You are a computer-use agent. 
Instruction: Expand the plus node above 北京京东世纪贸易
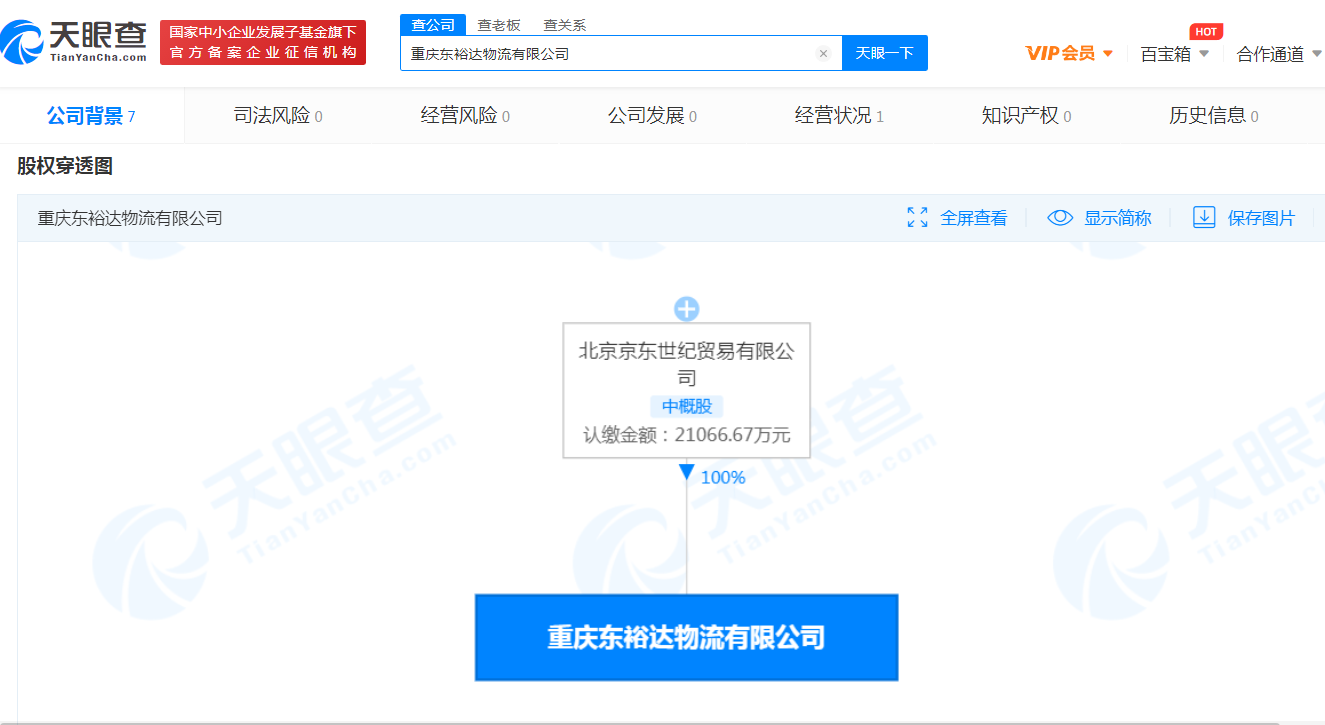(x=686, y=309)
